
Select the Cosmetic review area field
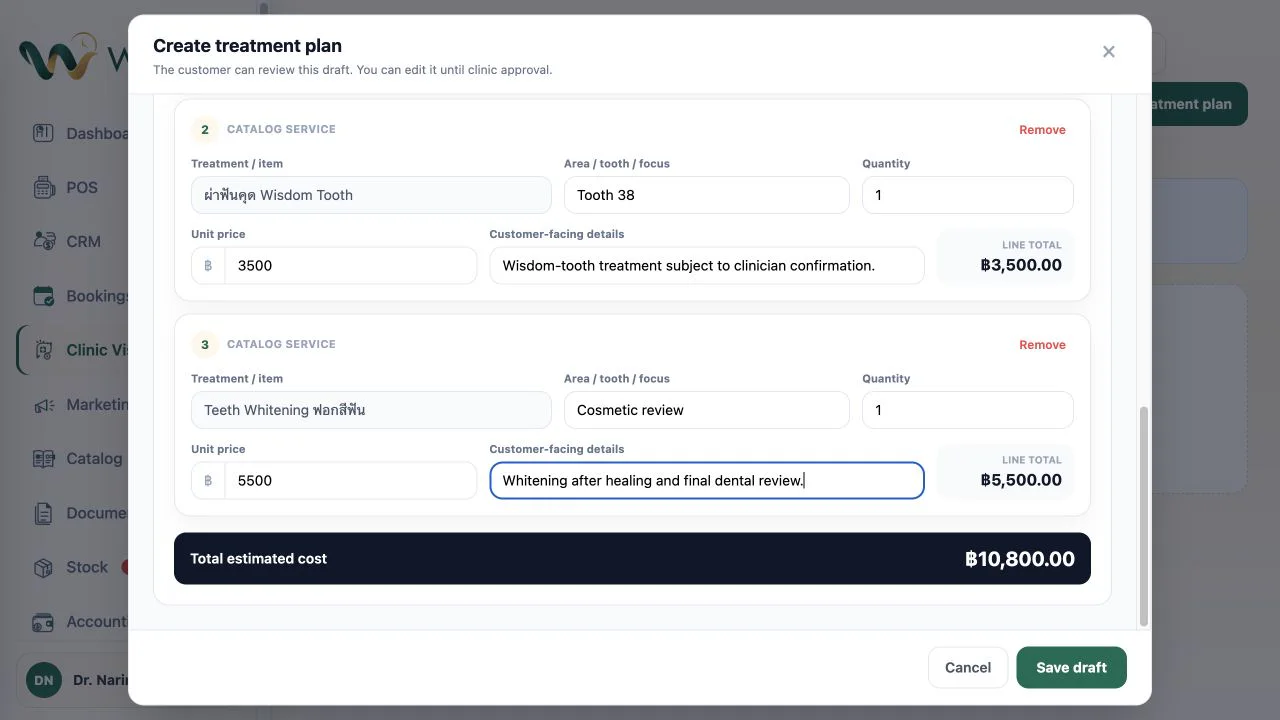click(706, 410)
